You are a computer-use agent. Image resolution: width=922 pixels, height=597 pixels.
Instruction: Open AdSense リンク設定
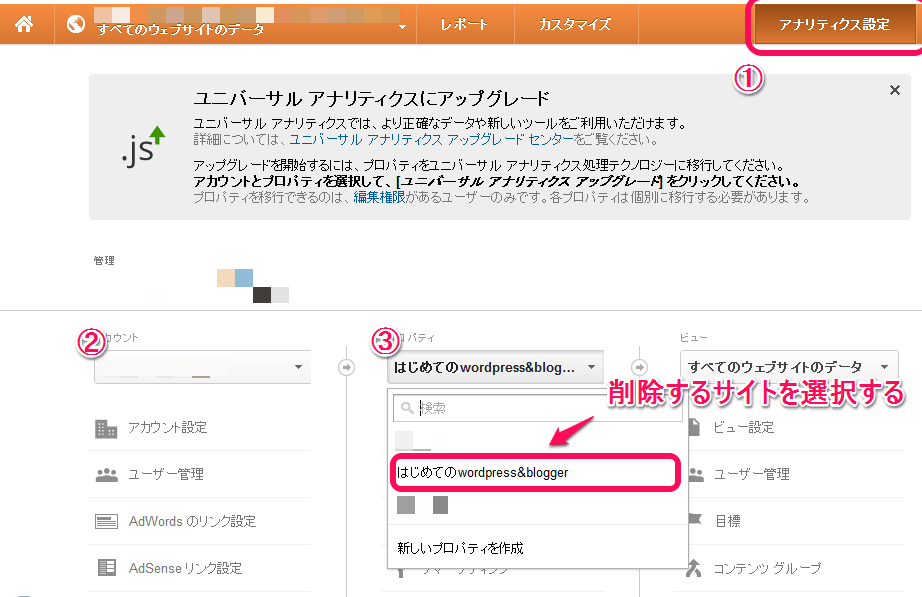pyautogui.click(x=185, y=568)
